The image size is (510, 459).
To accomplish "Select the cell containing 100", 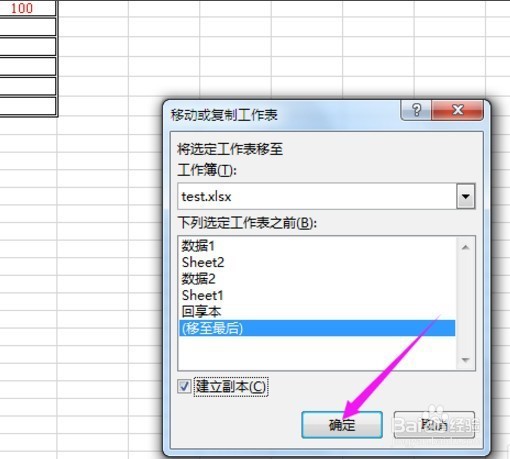I will [x=28, y=8].
